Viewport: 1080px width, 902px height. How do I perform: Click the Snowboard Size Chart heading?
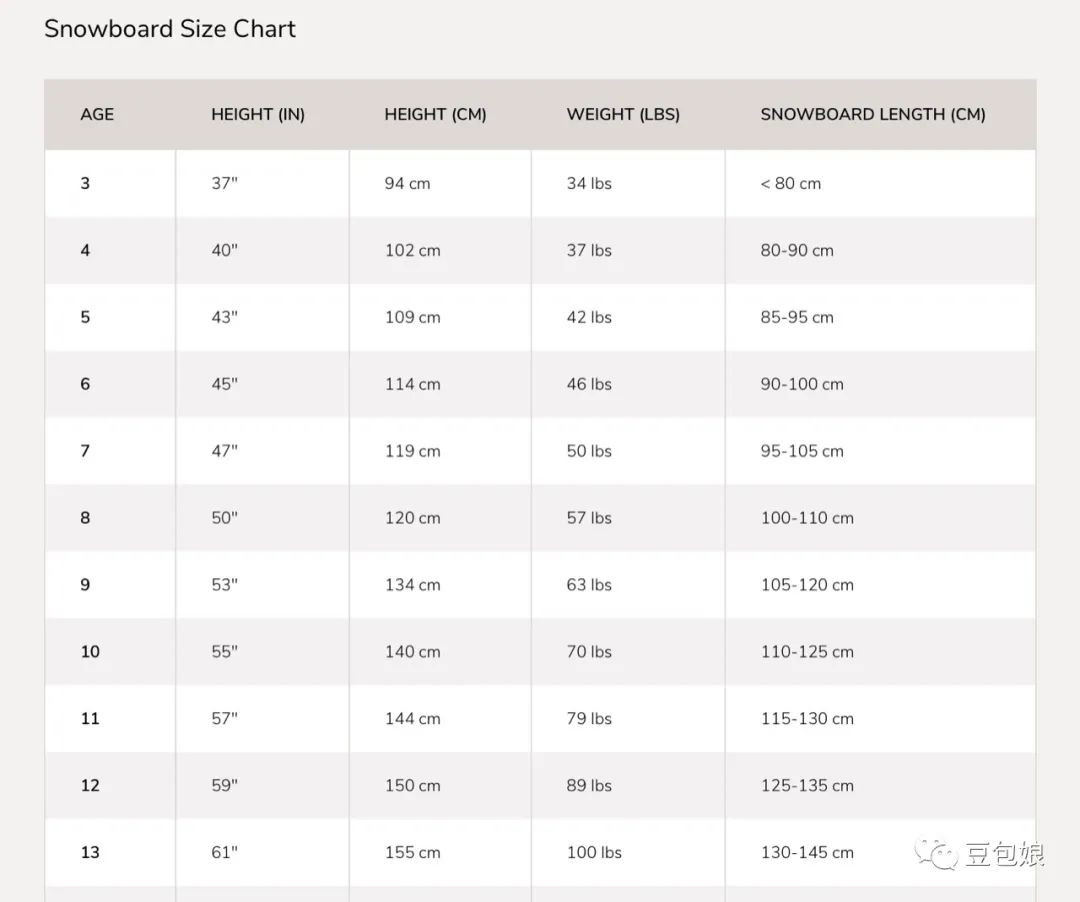coord(169,29)
